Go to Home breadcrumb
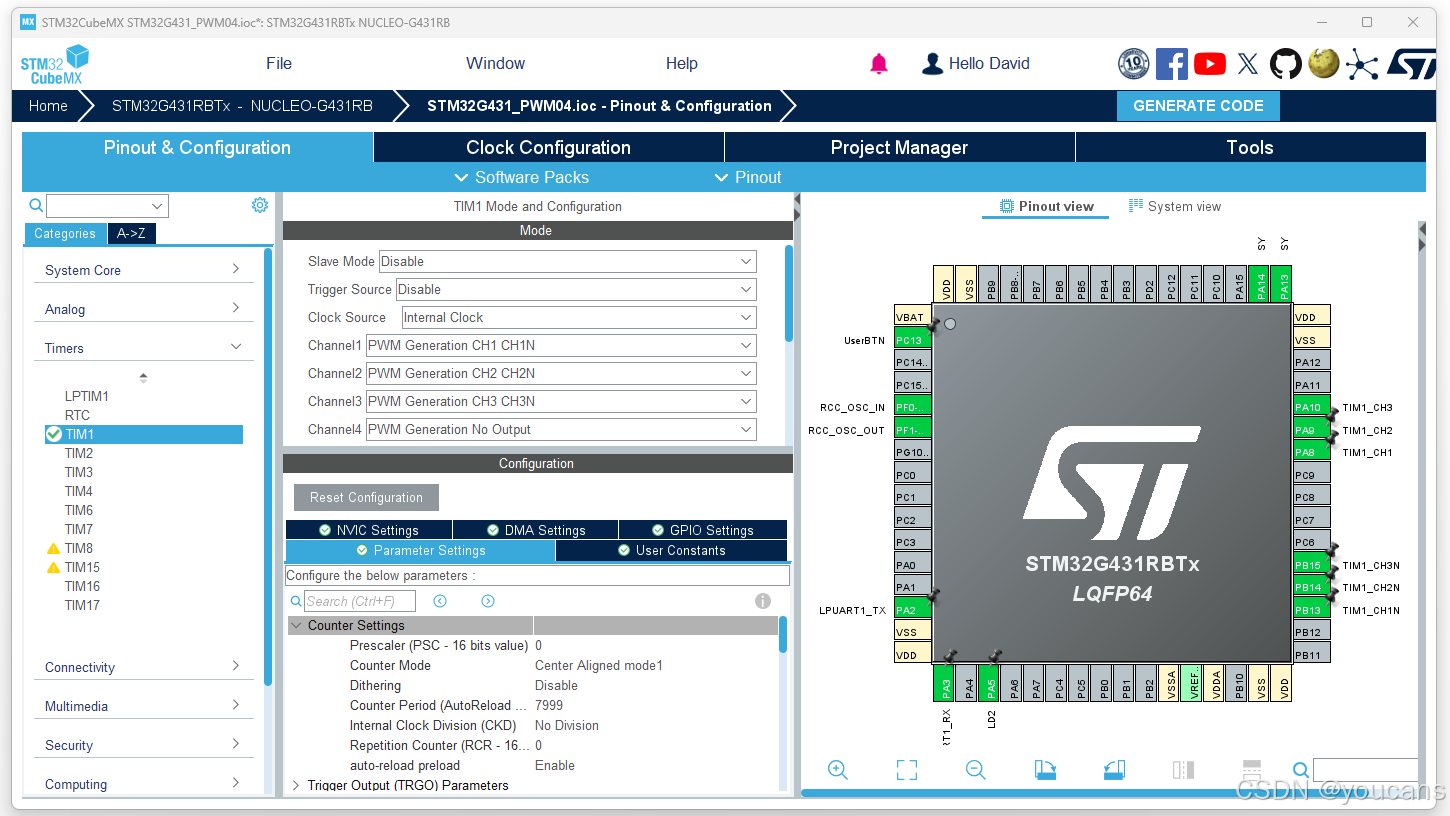Image resolution: width=1450 pixels, height=816 pixels. coord(48,106)
